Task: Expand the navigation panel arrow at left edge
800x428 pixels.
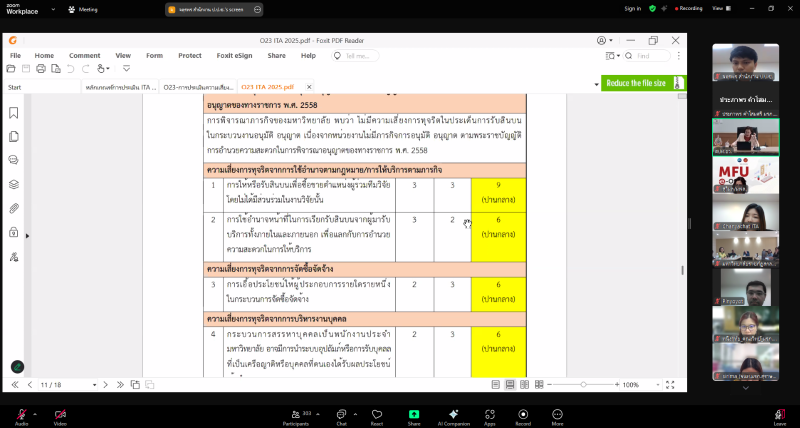Action: [27, 236]
